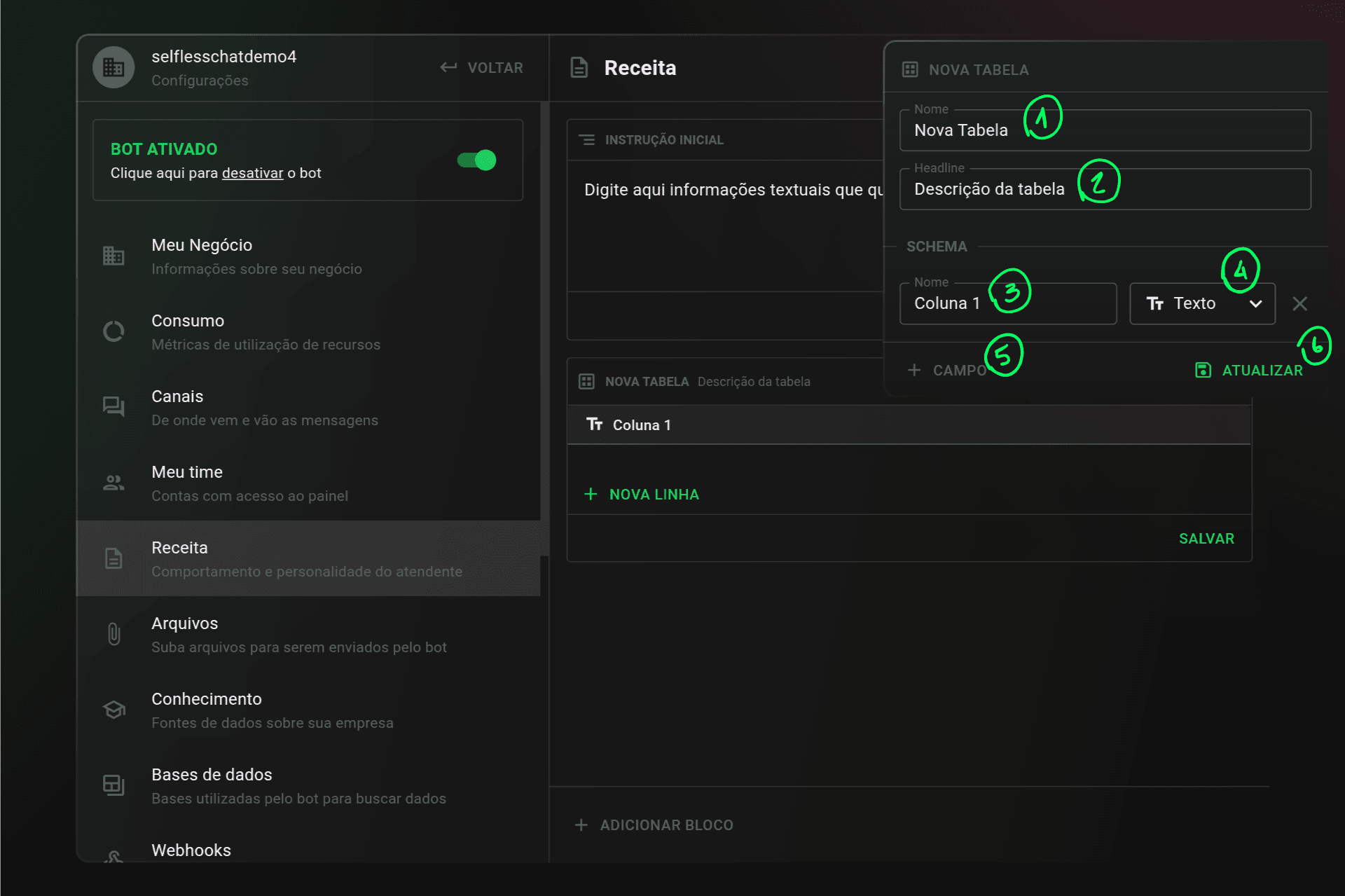Click the Consumo usage ring icon

coord(113,331)
